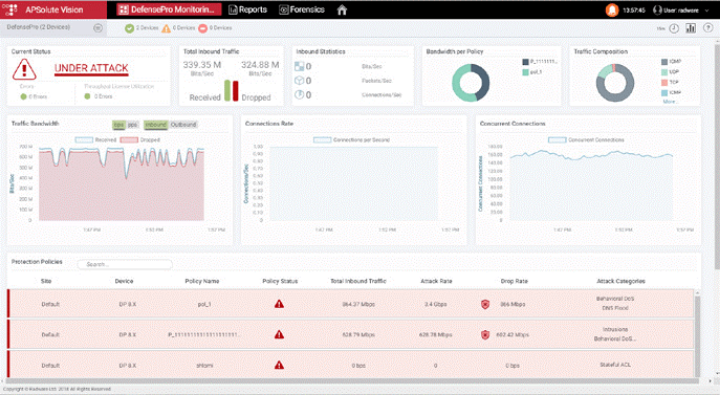Click the user headset icon
This screenshot has height=395, width=720.
point(657,10)
